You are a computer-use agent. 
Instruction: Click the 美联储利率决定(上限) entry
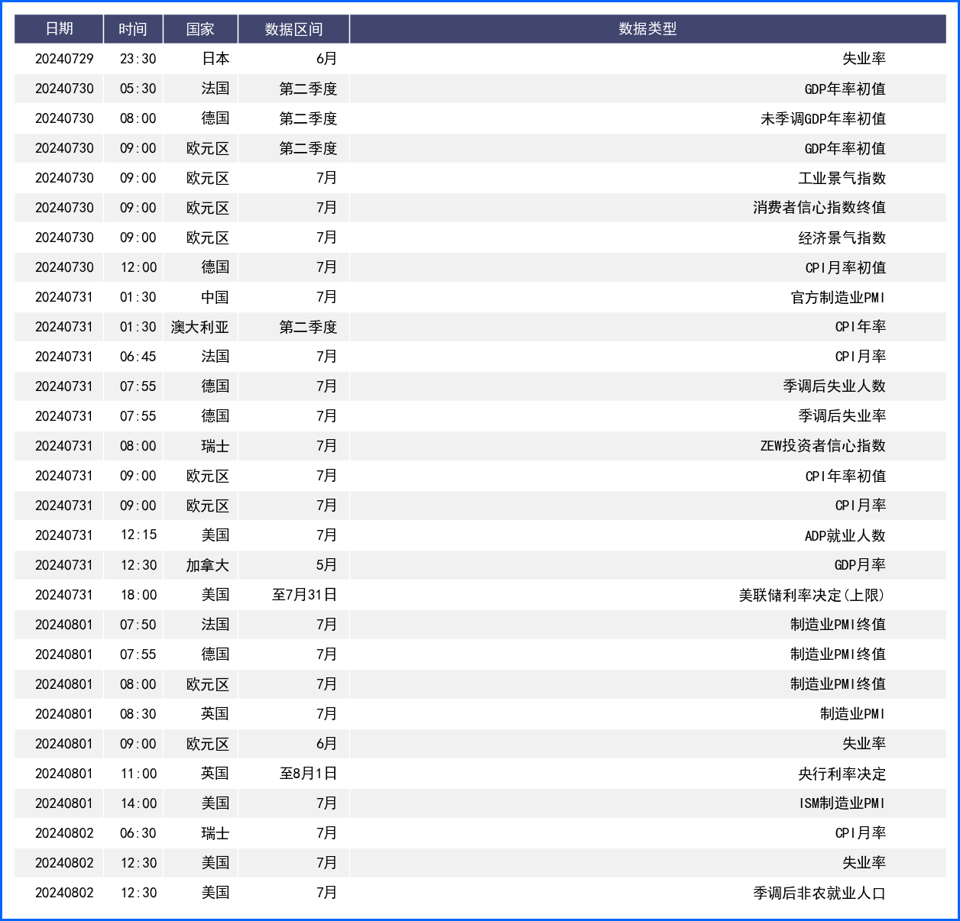pyautogui.click(x=812, y=595)
